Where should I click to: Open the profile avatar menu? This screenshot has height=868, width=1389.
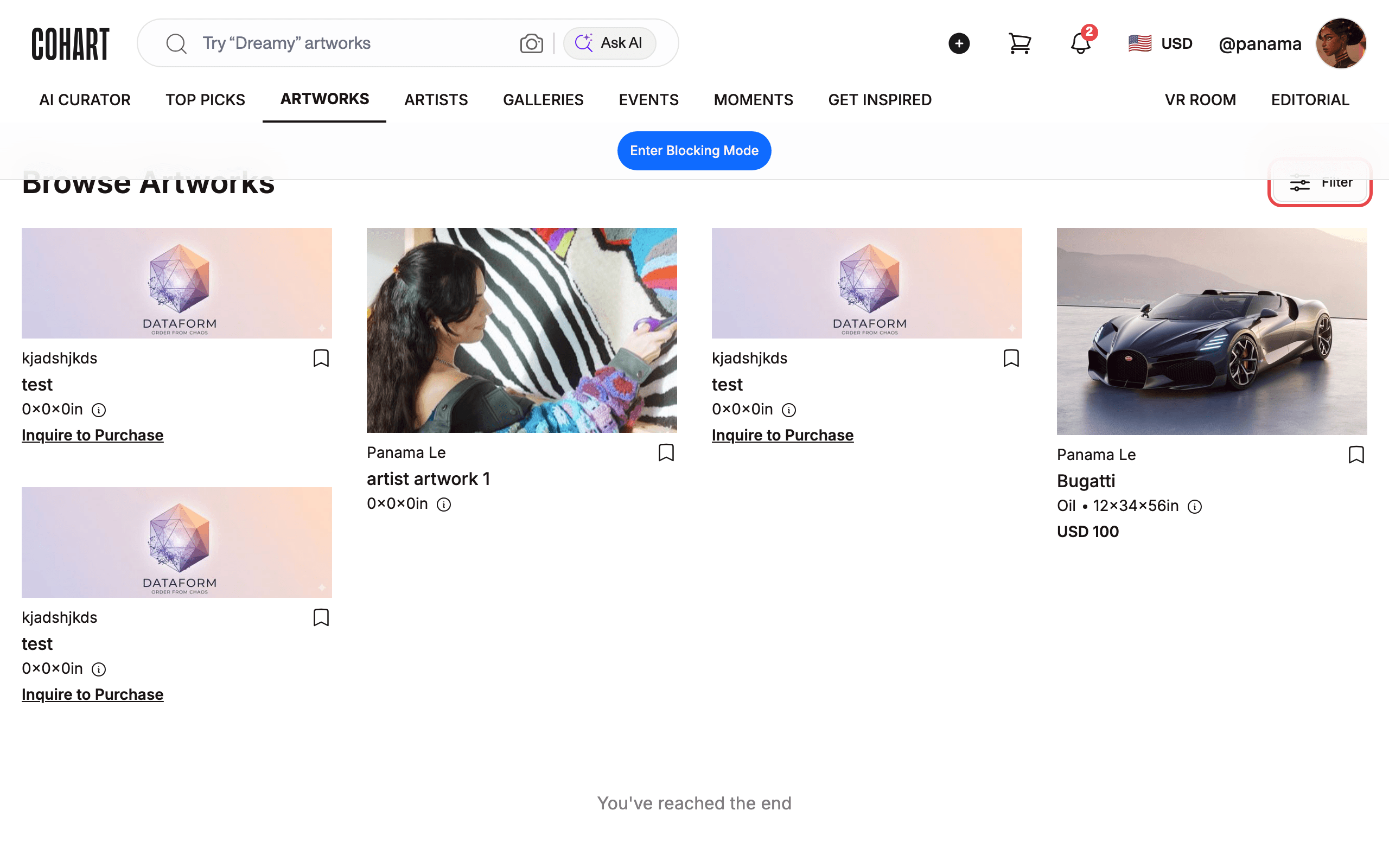[x=1341, y=43]
